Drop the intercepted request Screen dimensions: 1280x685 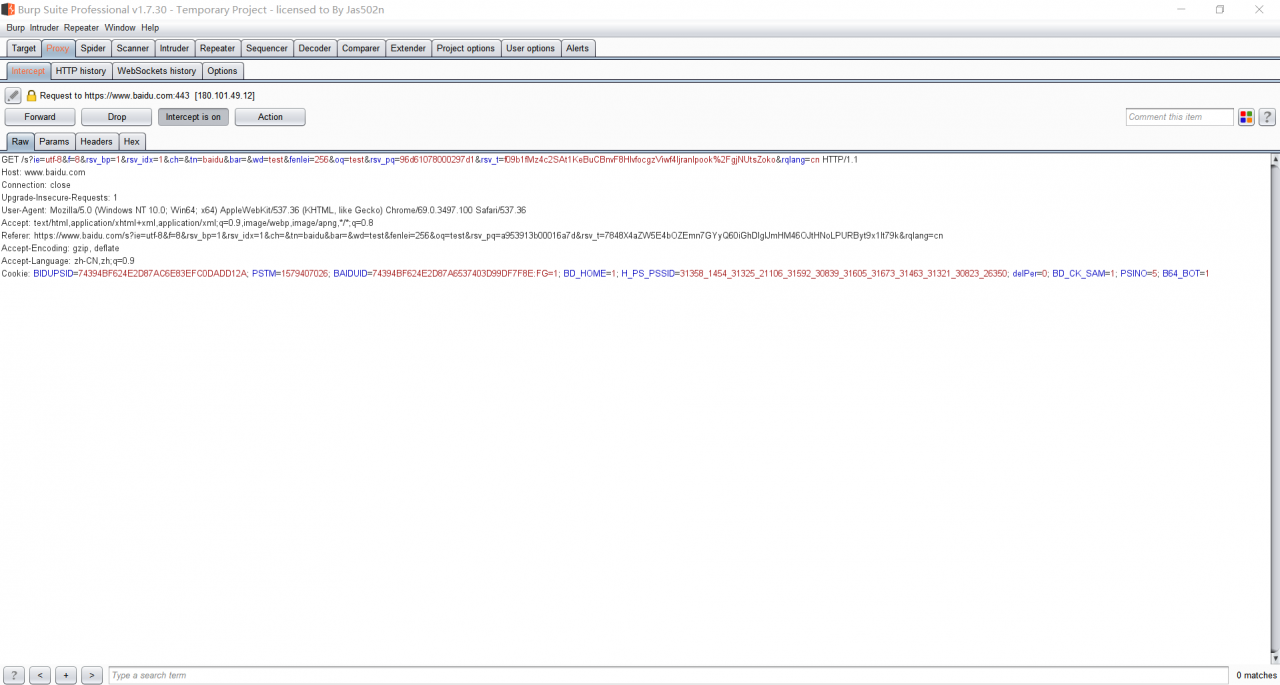pyautogui.click(x=117, y=117)
